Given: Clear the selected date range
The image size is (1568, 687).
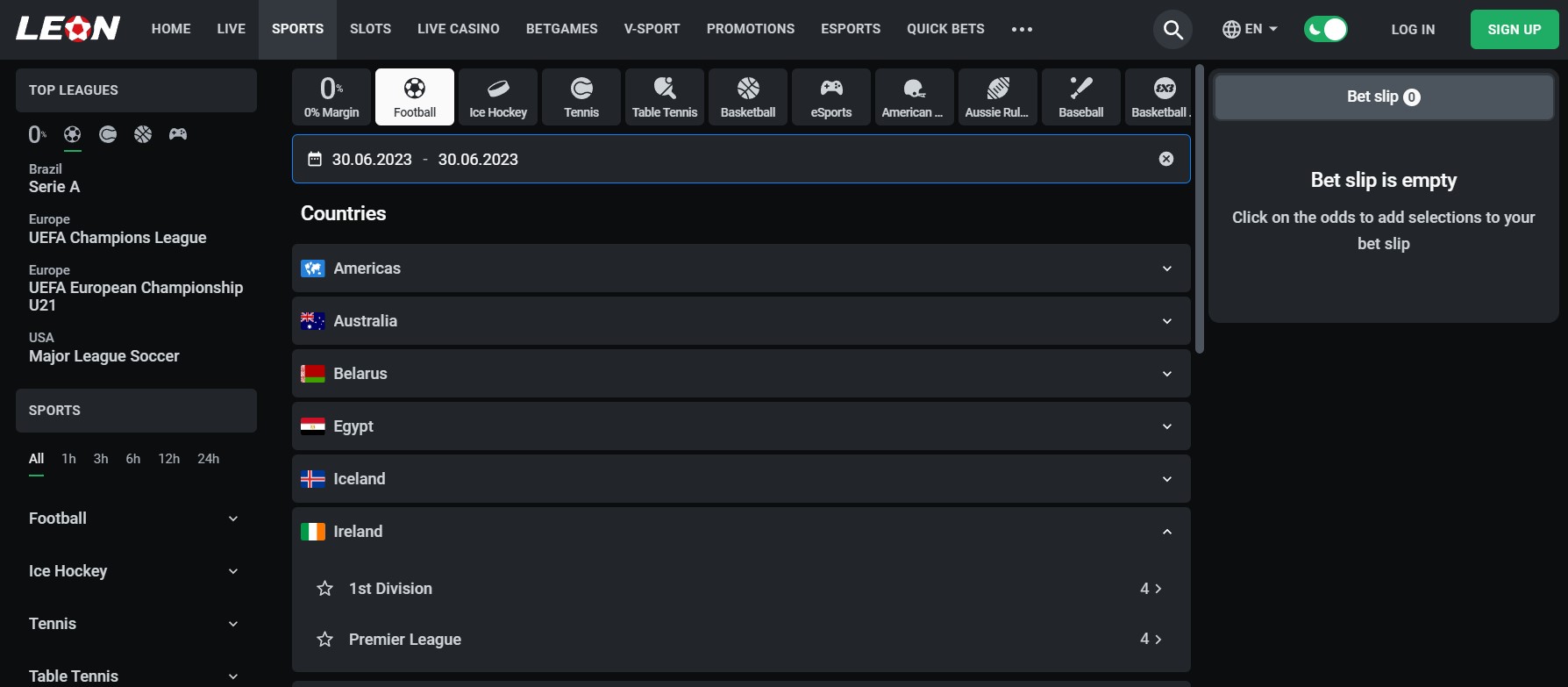Looking at the screenshot, I should [1166, 159].
